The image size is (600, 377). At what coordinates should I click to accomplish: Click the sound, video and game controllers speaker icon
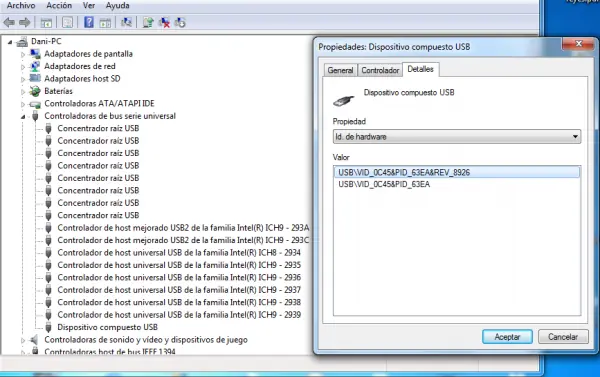click(34, 339)
